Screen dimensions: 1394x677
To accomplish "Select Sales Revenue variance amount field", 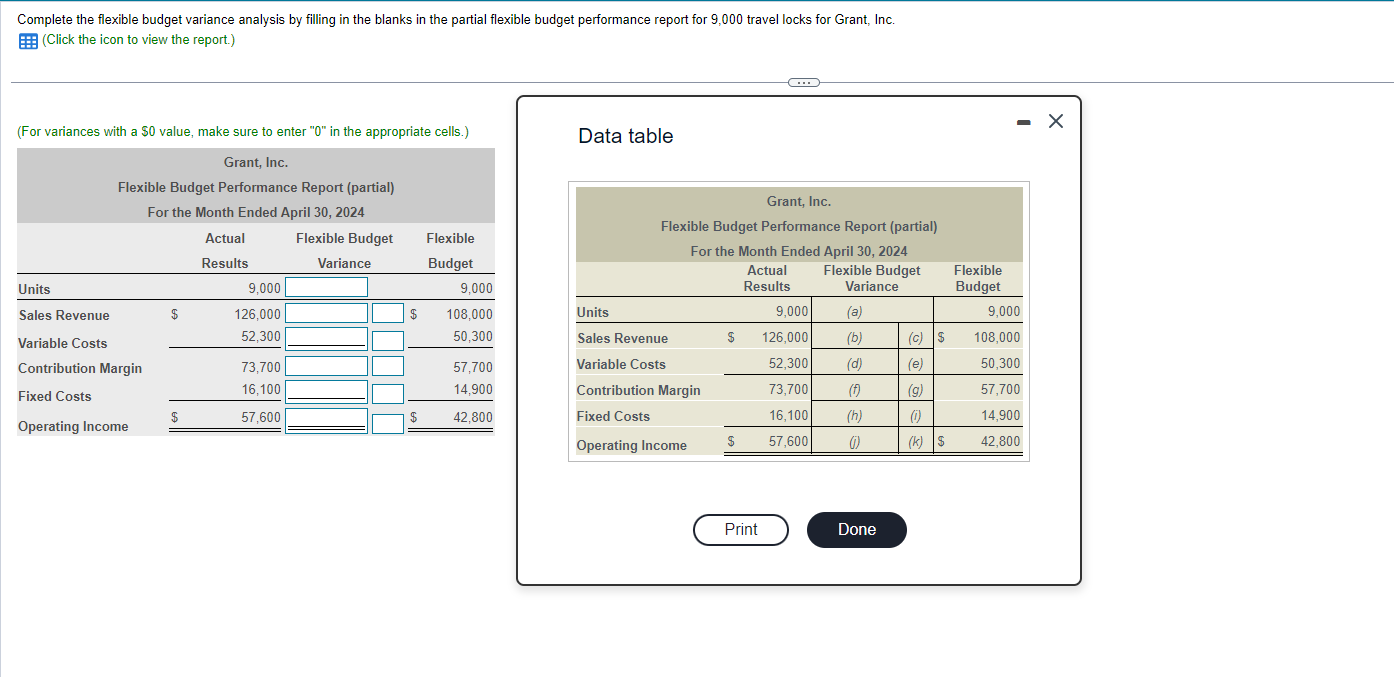I will [x=327, y=314].
